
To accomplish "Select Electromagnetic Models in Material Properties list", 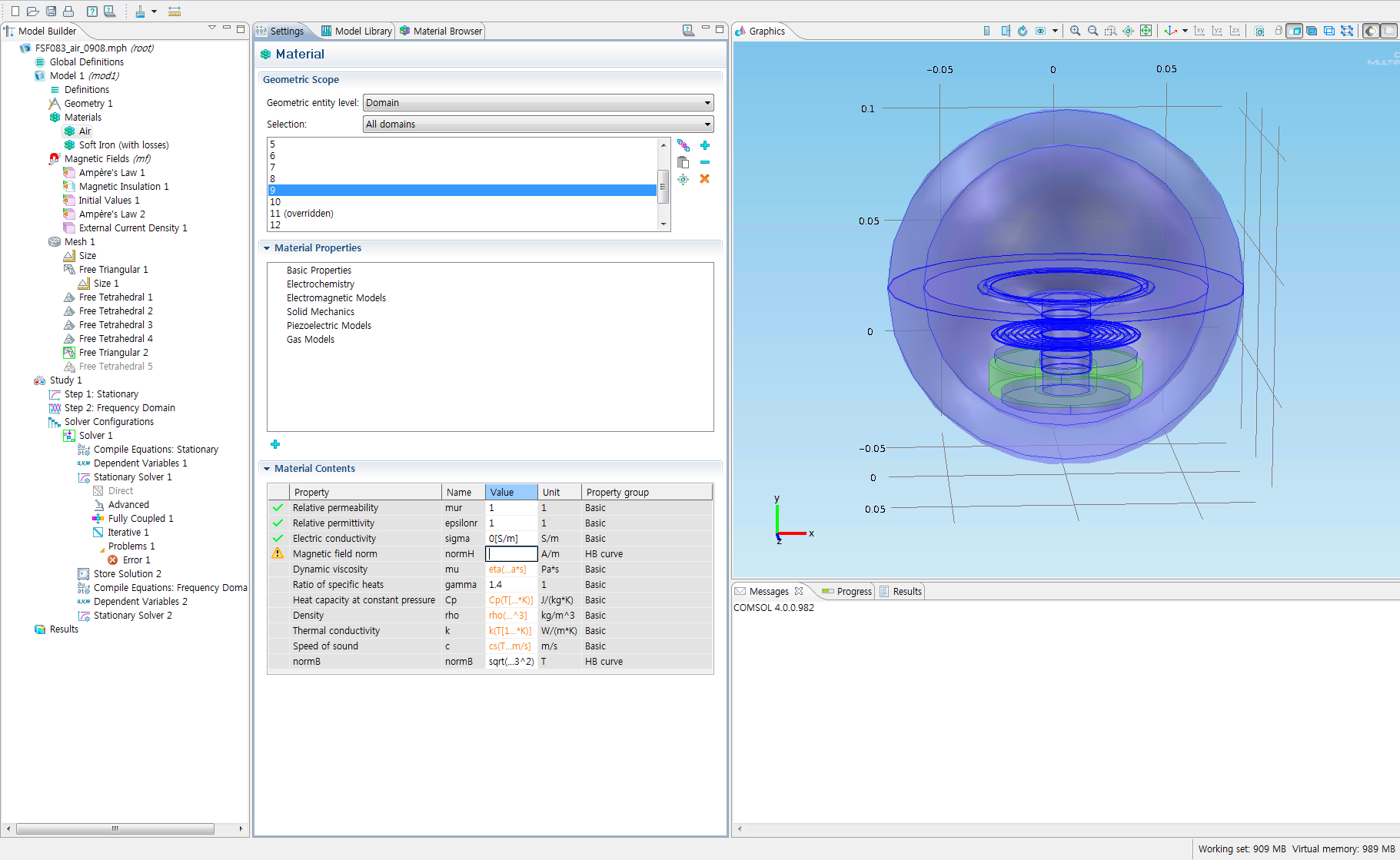I will [x=336, y=298].
